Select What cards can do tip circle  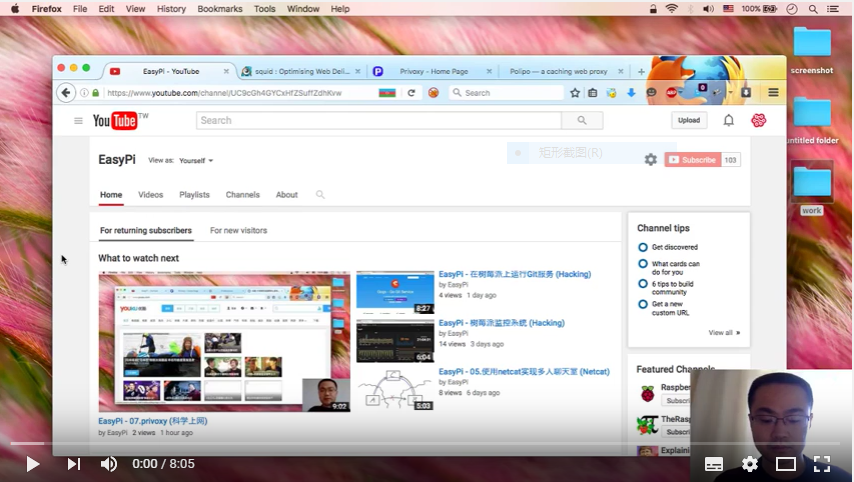pos(643,264)
